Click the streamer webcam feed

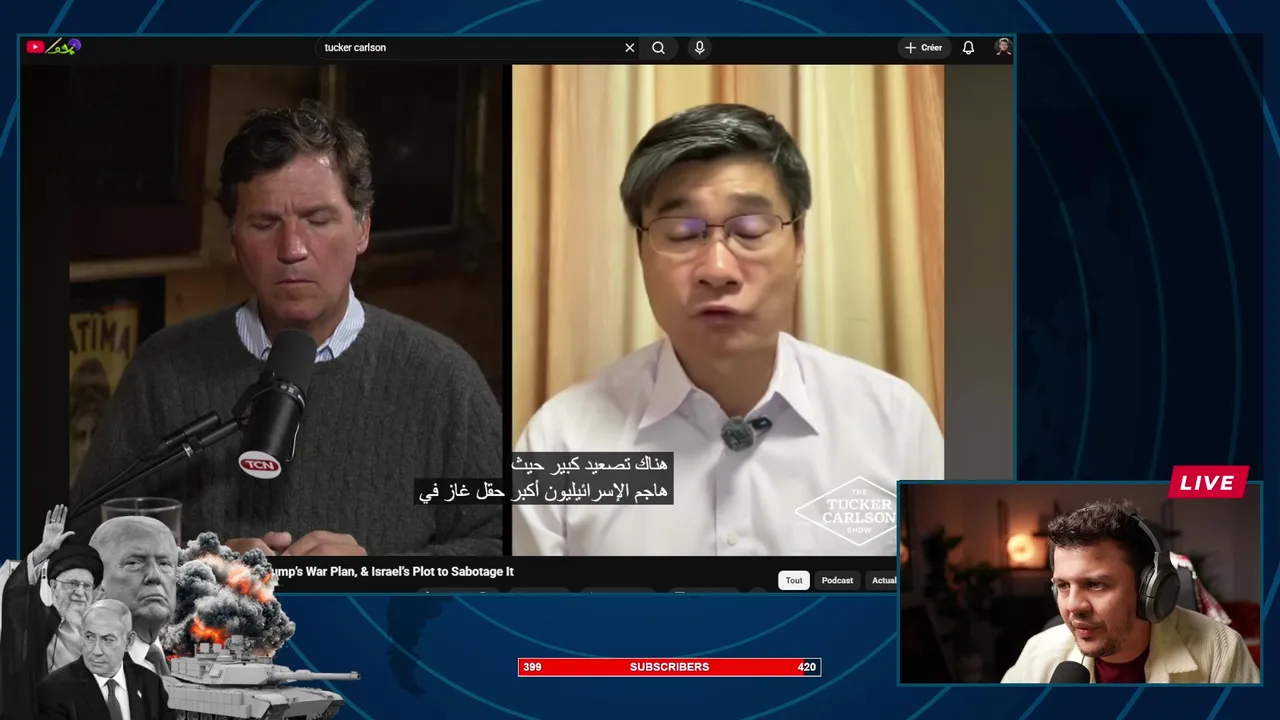(1080, 583)
